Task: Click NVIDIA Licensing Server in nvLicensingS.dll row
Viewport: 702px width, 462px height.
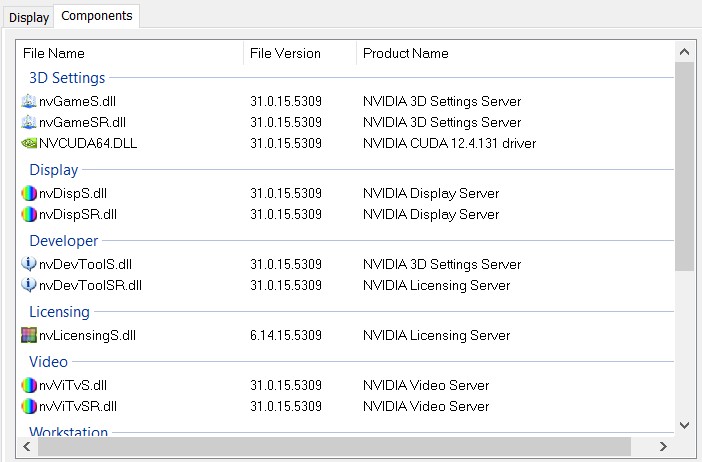Action: [x=437, y=335]
